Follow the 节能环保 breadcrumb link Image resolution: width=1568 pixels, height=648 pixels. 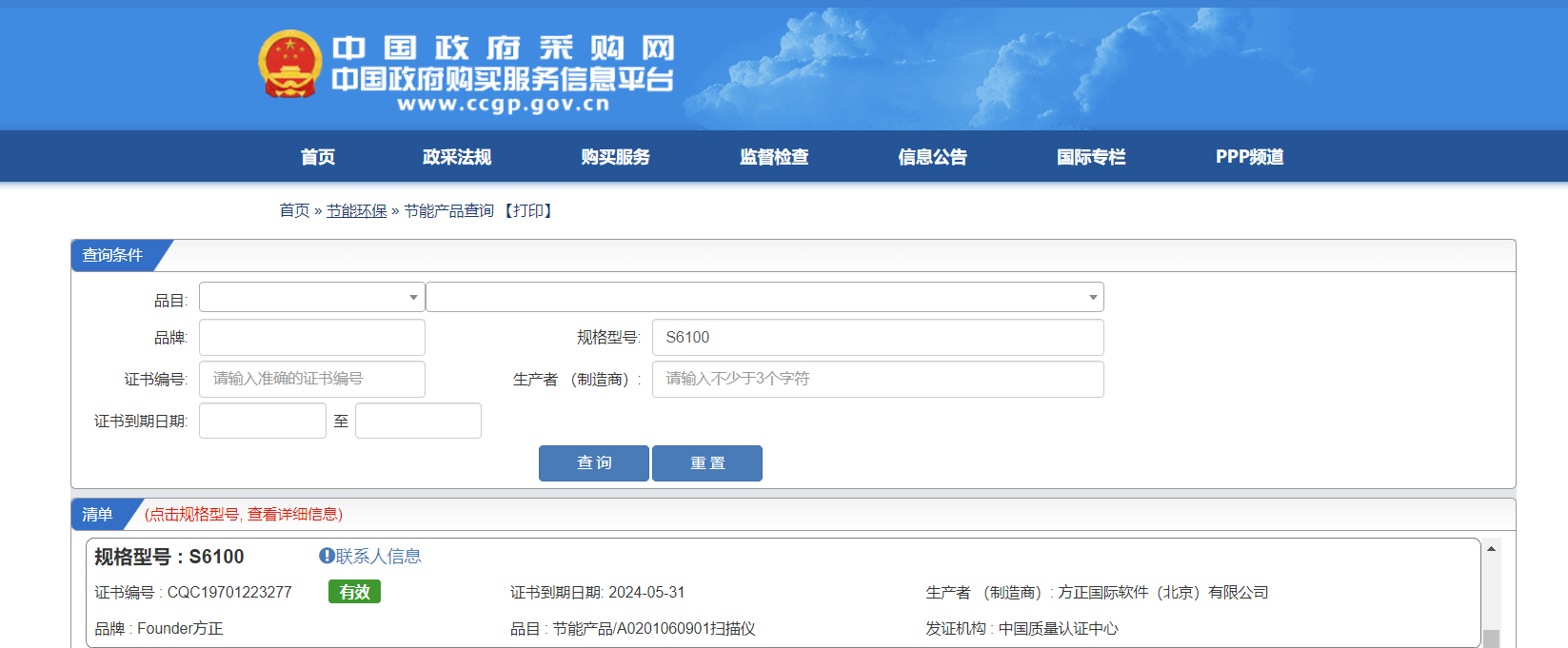[356, 210]
